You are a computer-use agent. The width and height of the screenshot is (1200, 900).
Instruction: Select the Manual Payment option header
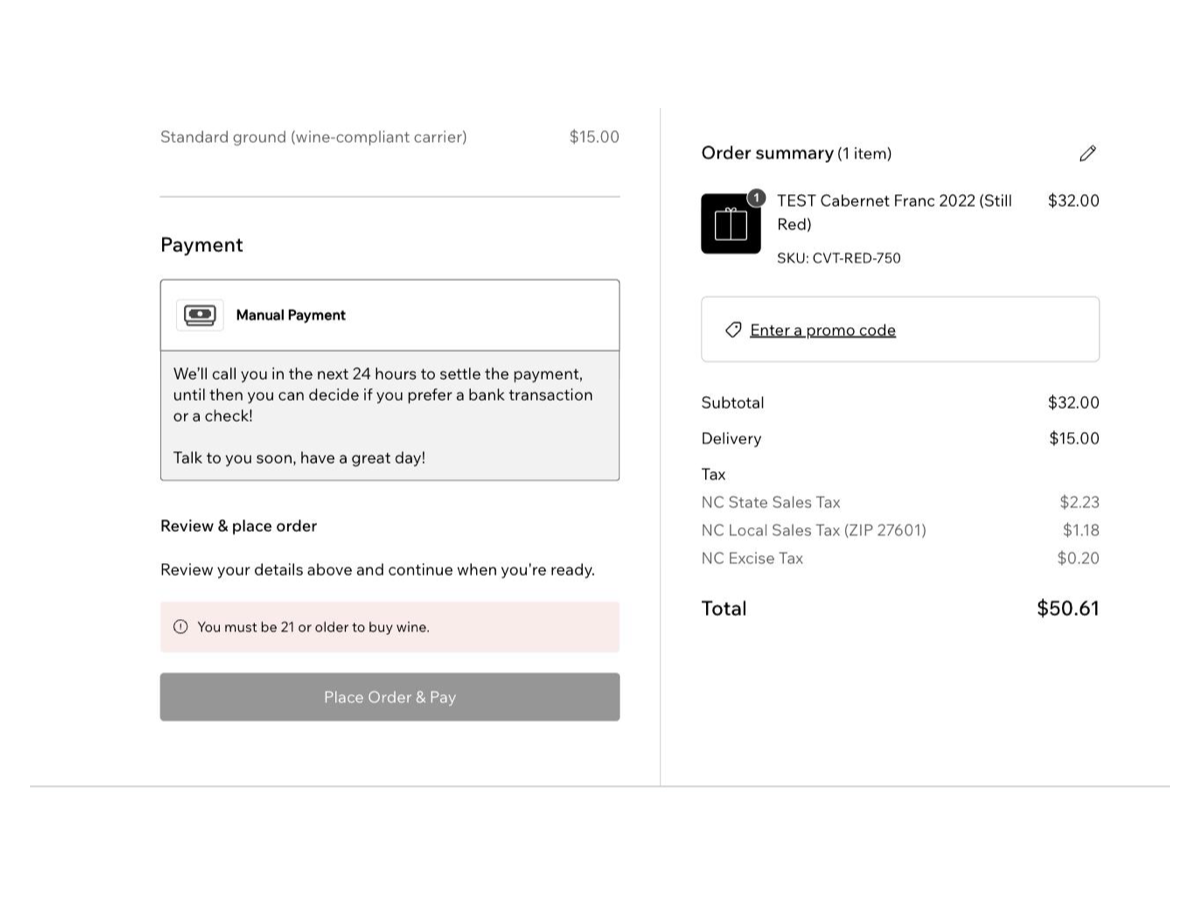pyautogui.click(x=390, y=315)
